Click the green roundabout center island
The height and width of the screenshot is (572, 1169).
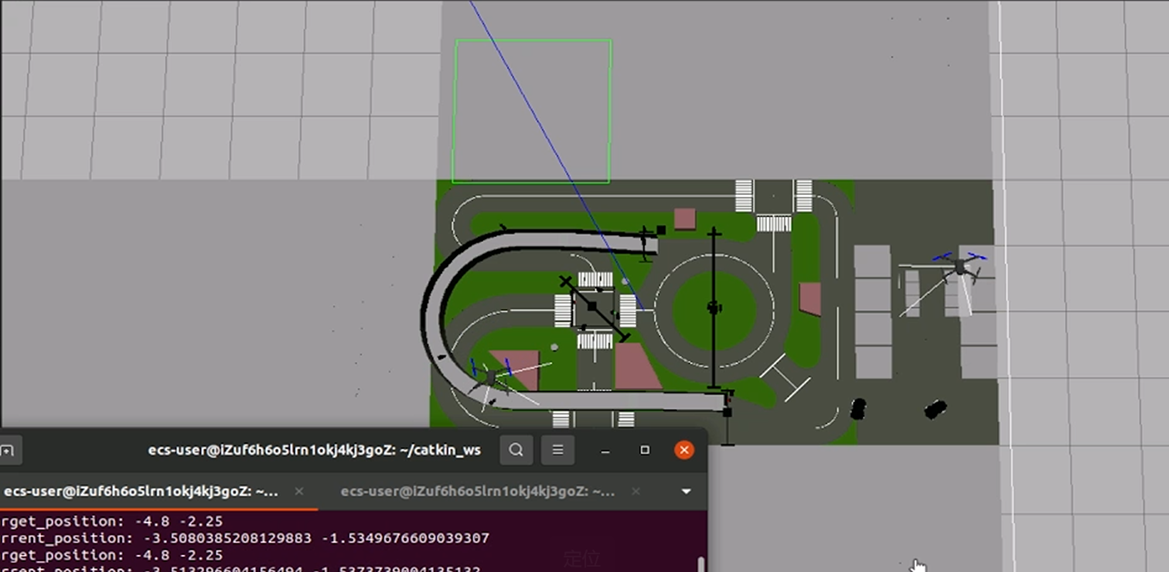(713, 309)
